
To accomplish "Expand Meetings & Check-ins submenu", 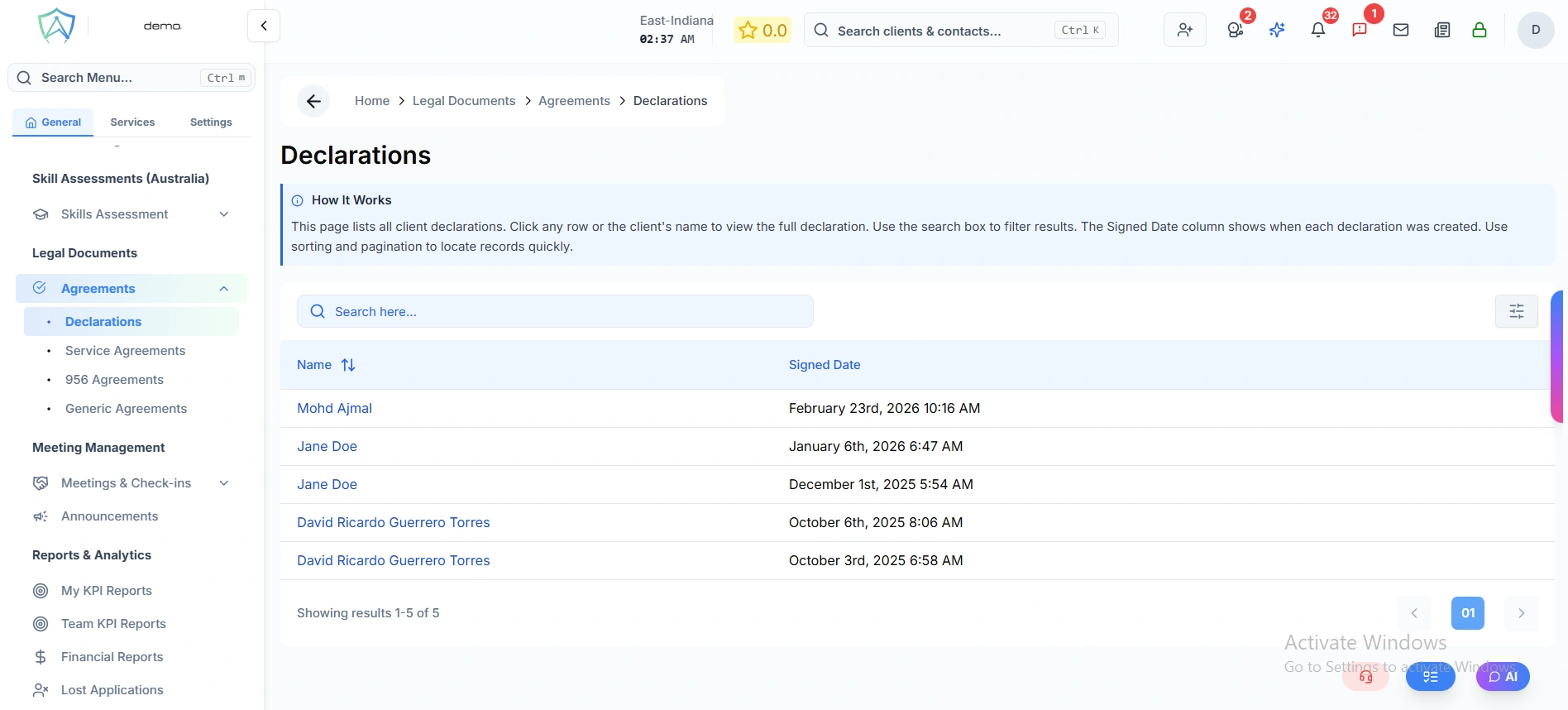I will click(x=223, y=483).
